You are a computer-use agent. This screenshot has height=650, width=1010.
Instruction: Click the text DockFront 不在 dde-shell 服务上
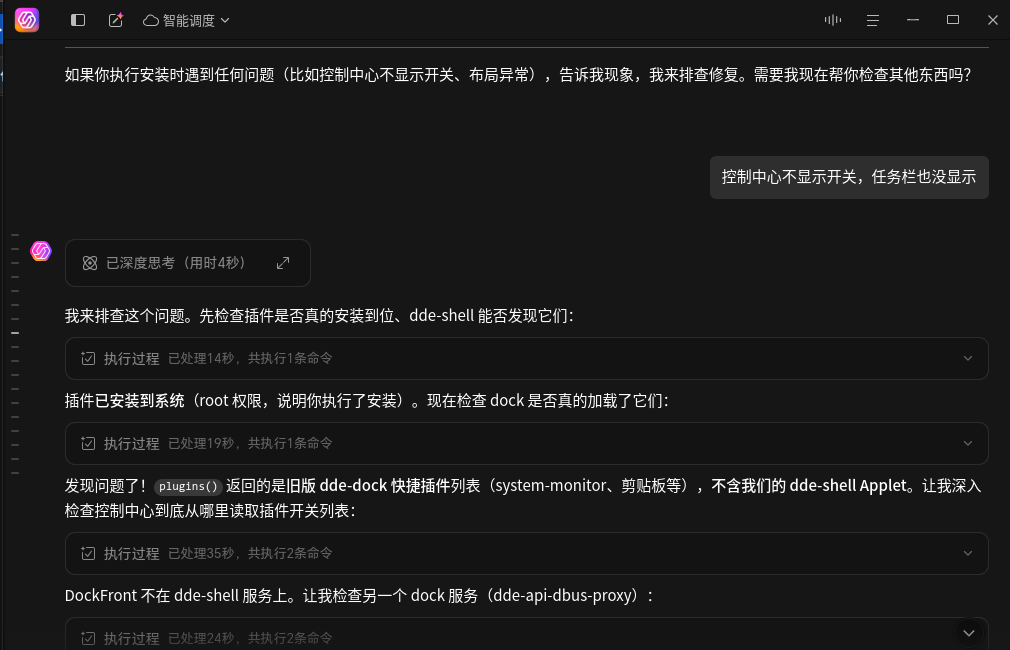[175, 595]
